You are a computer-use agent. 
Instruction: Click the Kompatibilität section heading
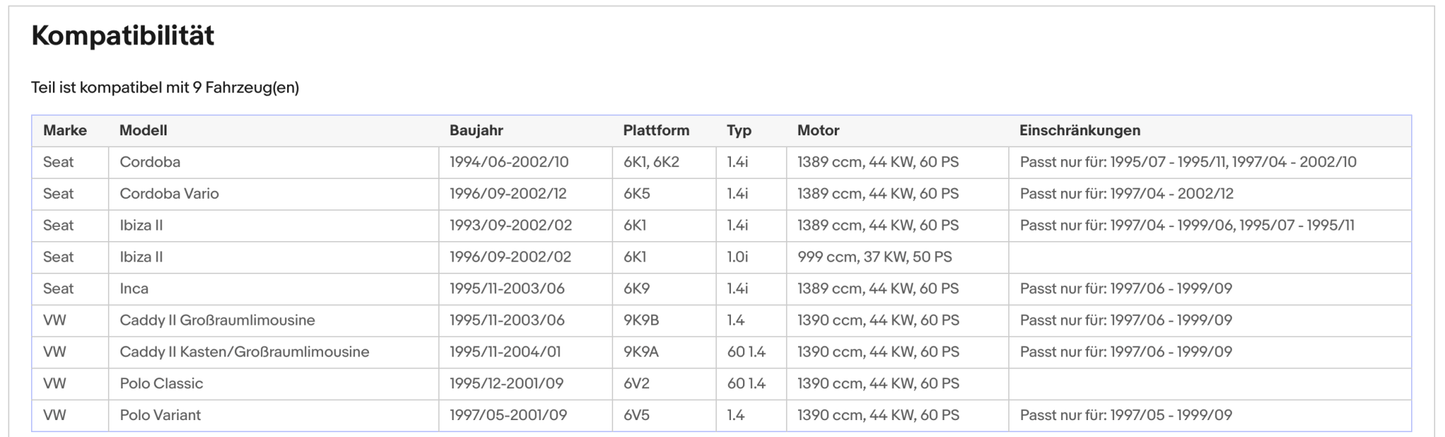(x=123, y=37)
